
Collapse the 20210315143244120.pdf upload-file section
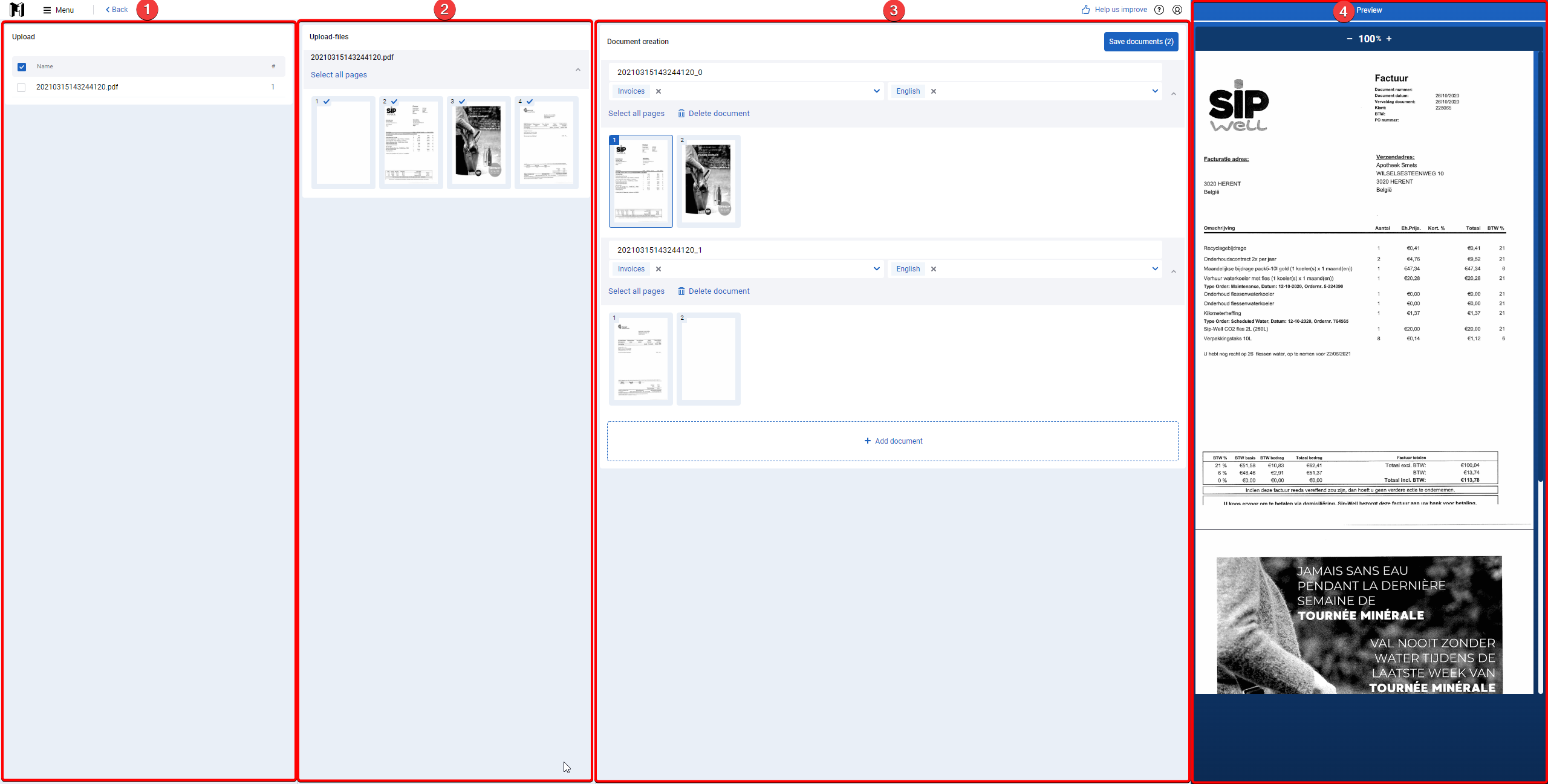pyautogui.click(x=578, y=70)
